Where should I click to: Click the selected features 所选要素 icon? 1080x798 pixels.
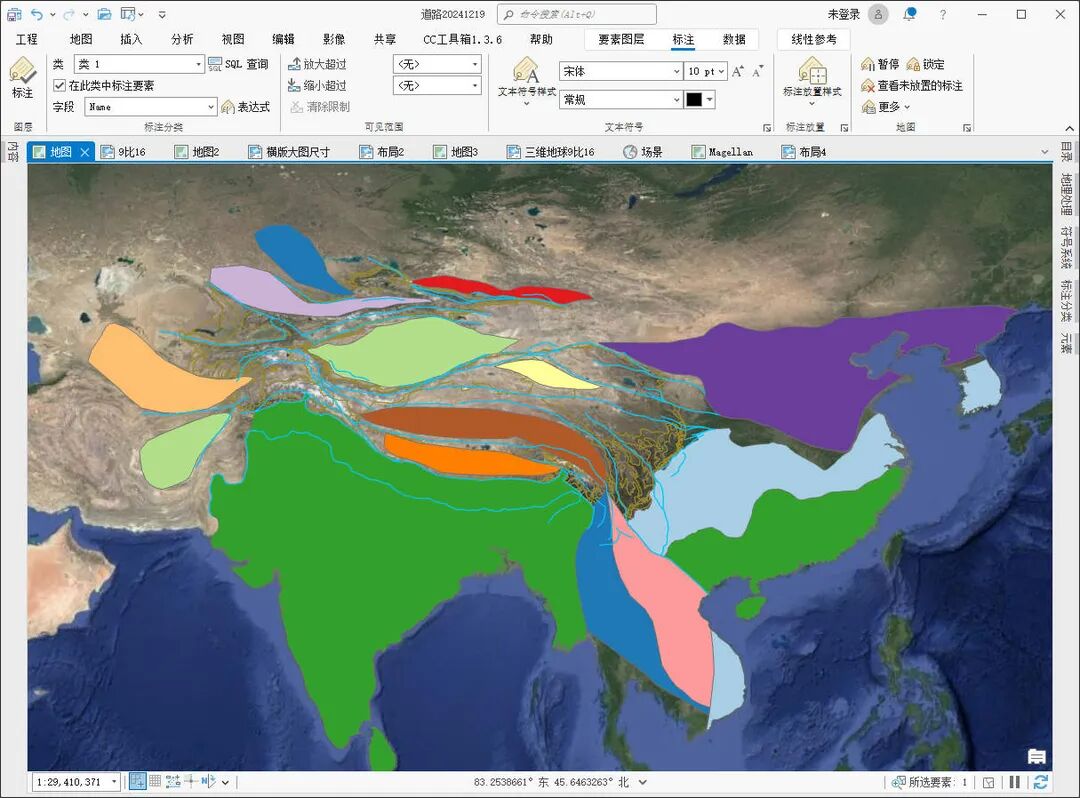[898, 782]
